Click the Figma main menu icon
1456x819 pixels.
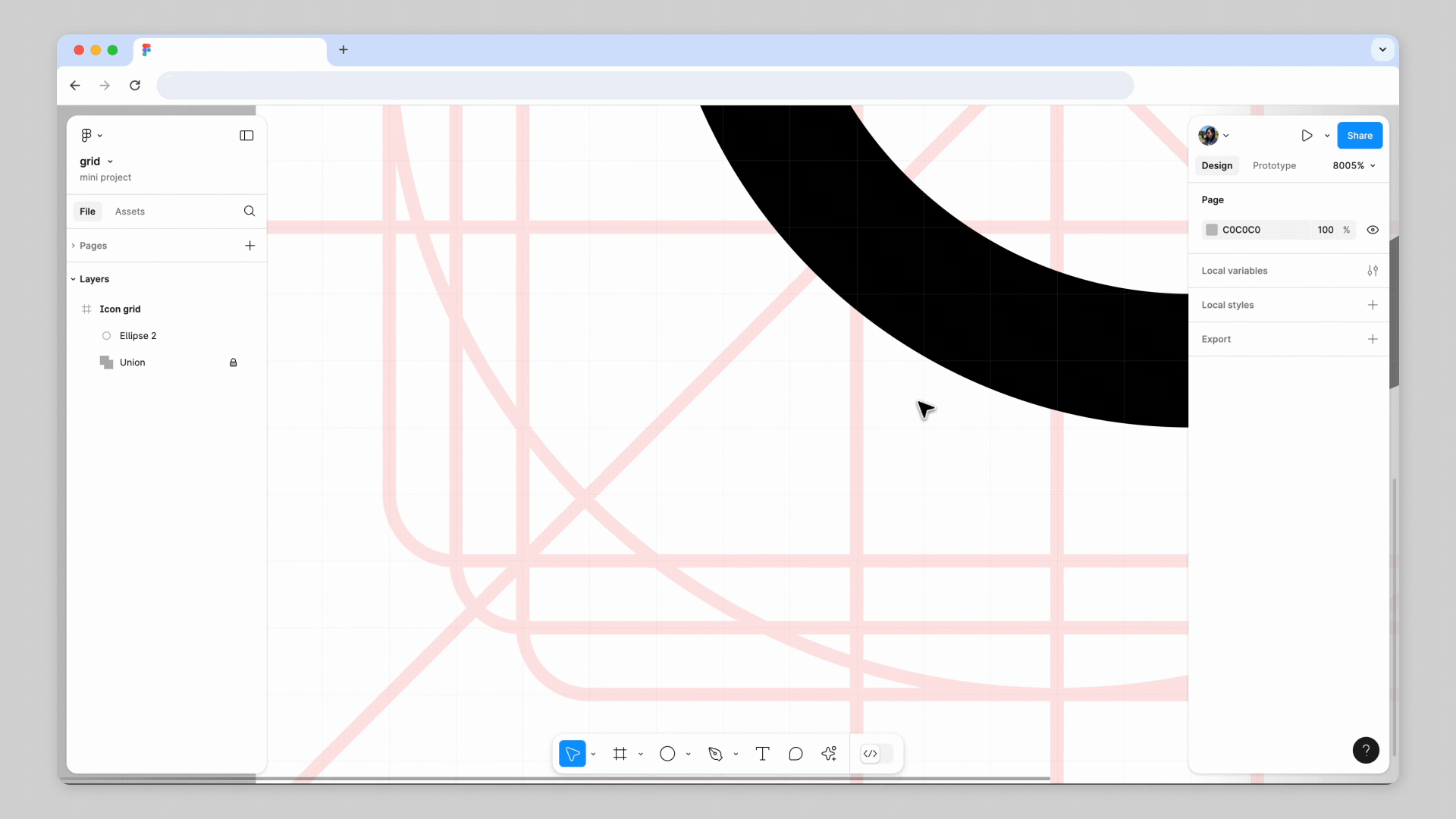[86, 135]
